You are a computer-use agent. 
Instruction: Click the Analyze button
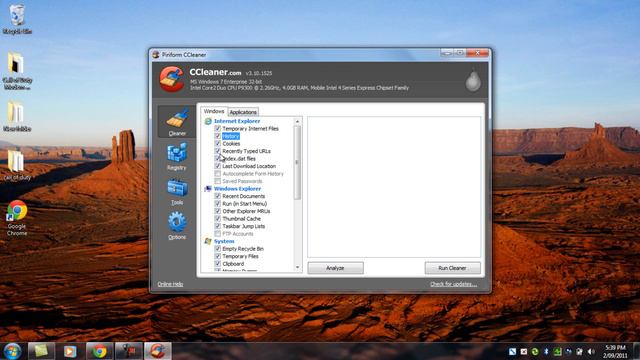click(336, 268)
